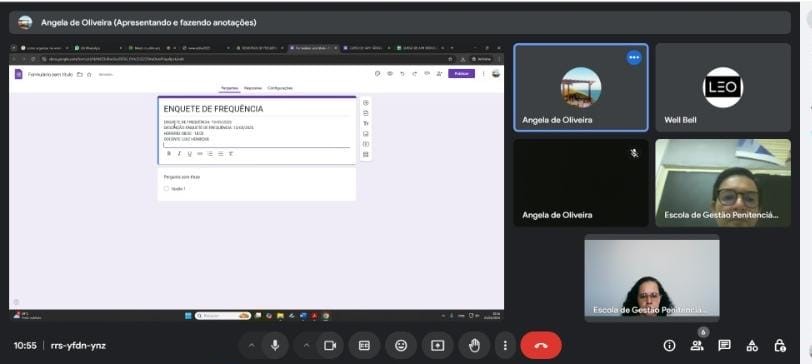
Task: Open the chat messages icon
Action: tap(724, 346)
